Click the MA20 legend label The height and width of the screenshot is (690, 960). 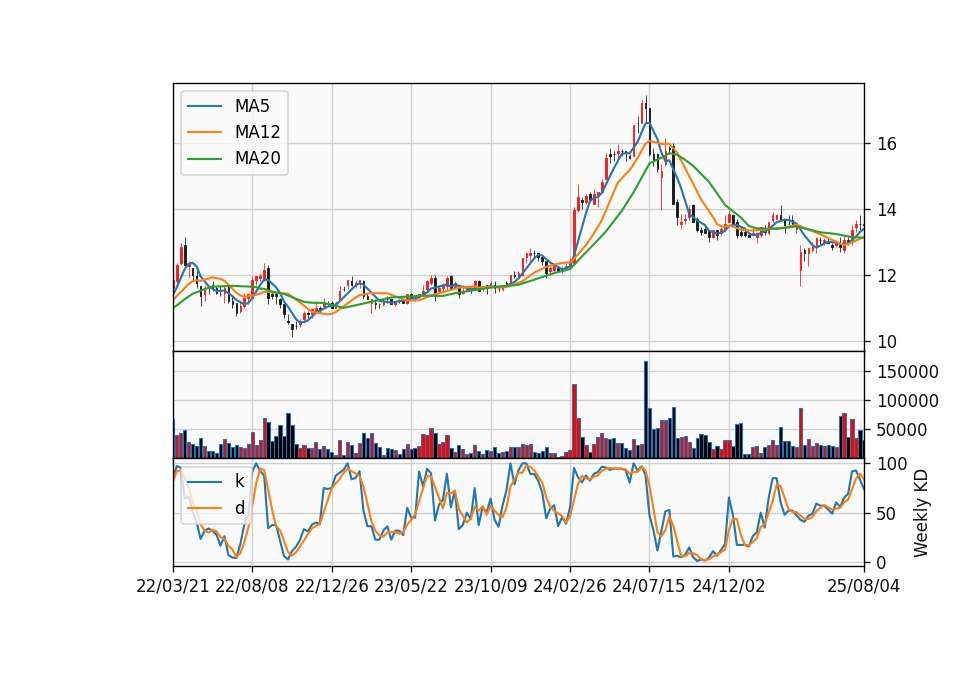point(257,158)
